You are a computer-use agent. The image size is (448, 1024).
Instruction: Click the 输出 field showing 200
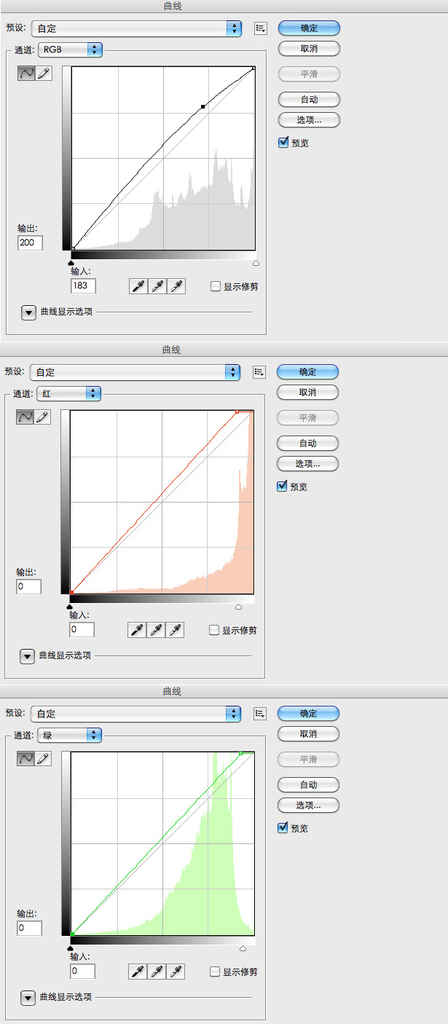coord(31,243)
